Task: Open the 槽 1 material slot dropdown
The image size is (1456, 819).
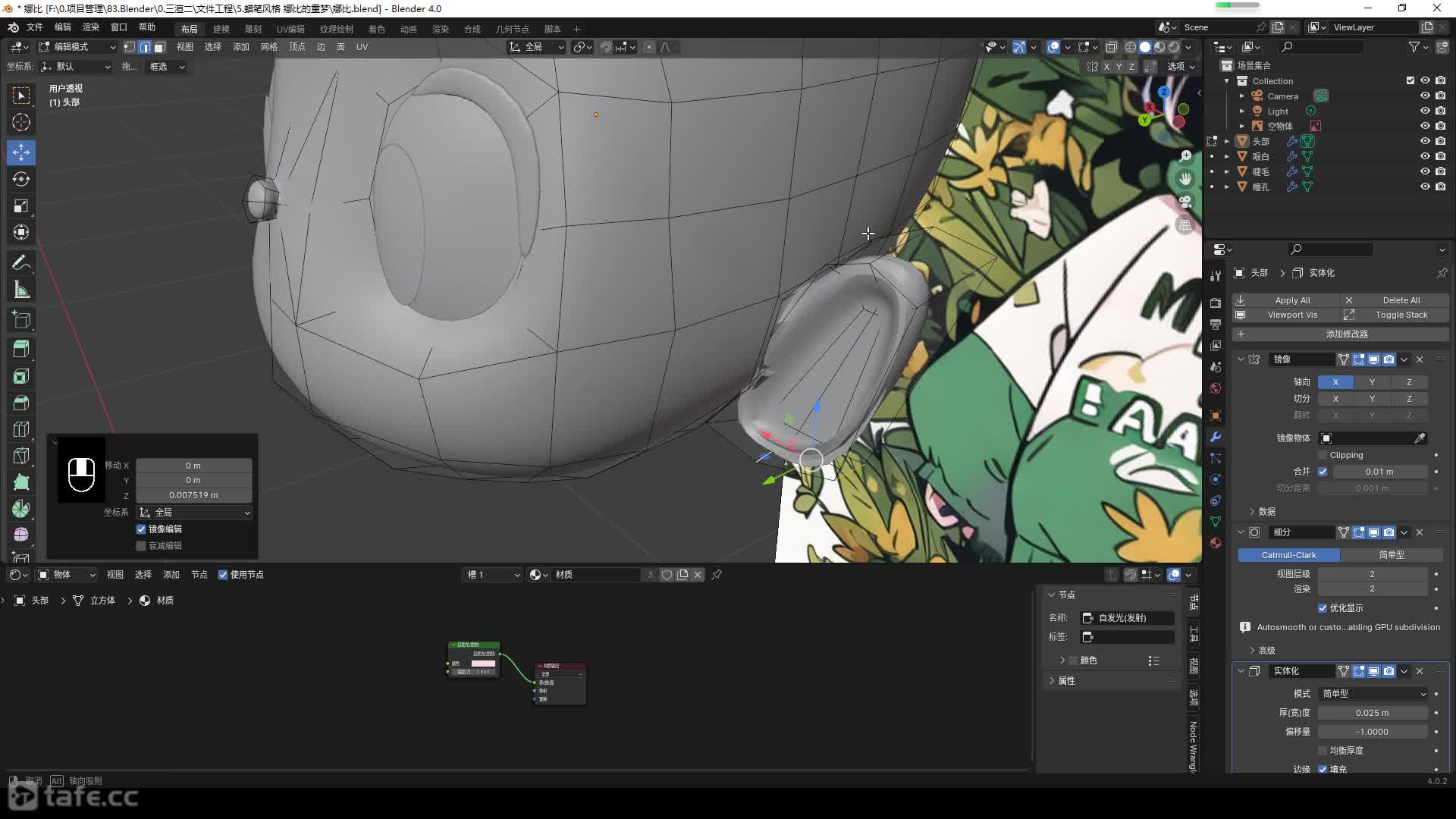Action: [x=493, y=575]
